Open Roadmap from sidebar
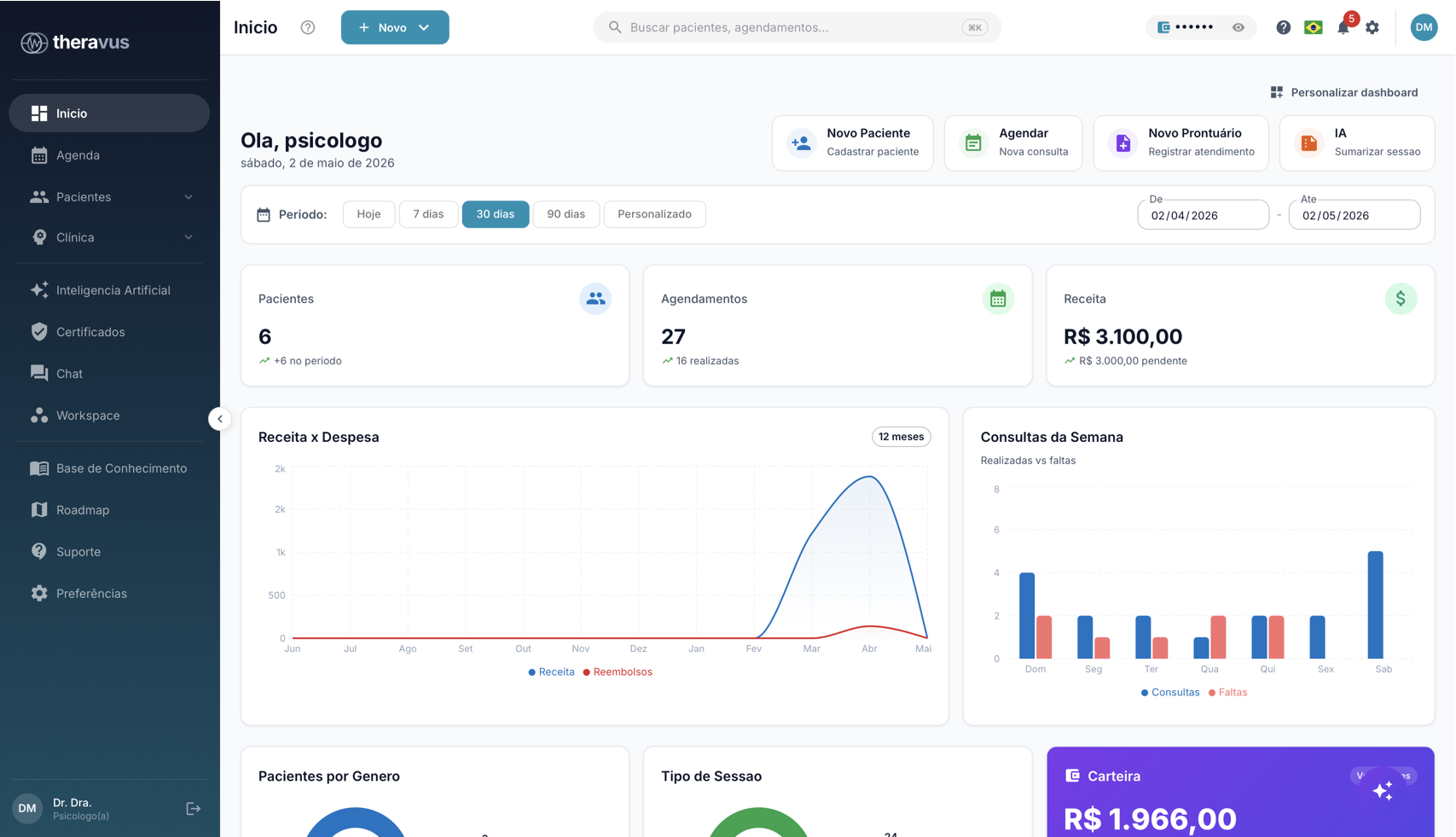Image resolution: width=1456 pixels, height=837 pixels. click(109, 510)
